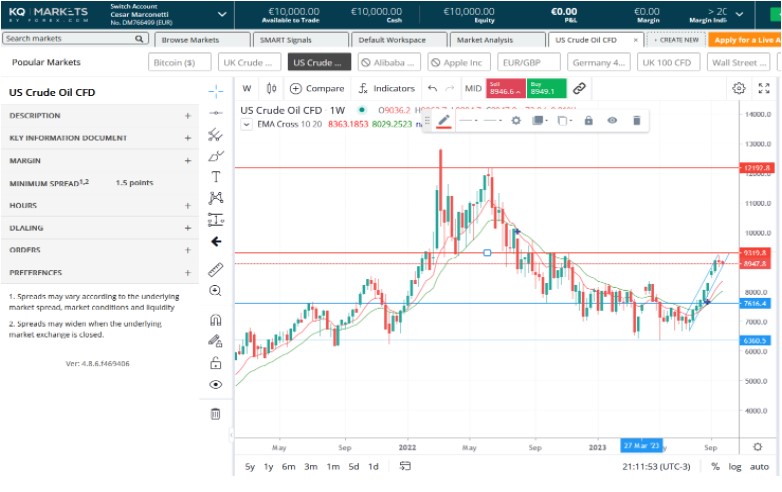Viewport: 782px width, 492px height.
Task: Delete the selected line in floating toolbar
Action: pyautogui.click(x=636, y=121)
